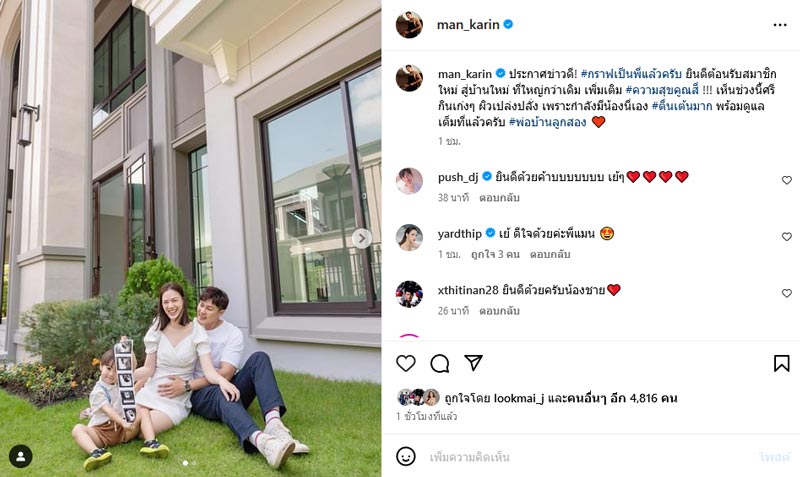Viewport: 800px width, 477px height.
Task: Open hashtag #พ่อบ้านลูกสอง link
Action: click(547, 122)
